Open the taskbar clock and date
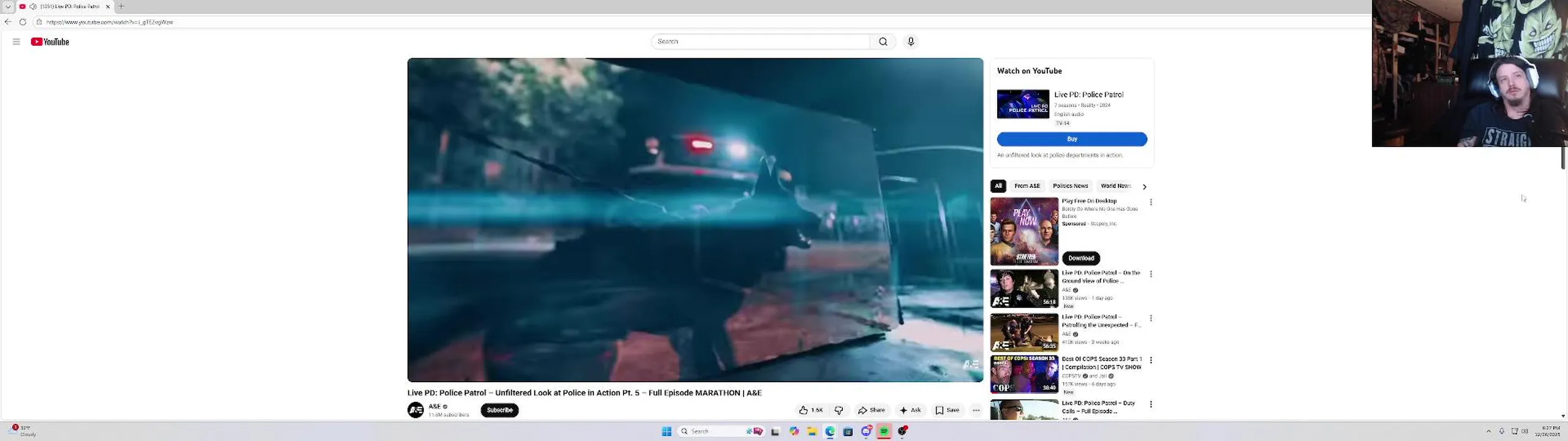Viewport: 1568px width, 441px height. 1547,431
